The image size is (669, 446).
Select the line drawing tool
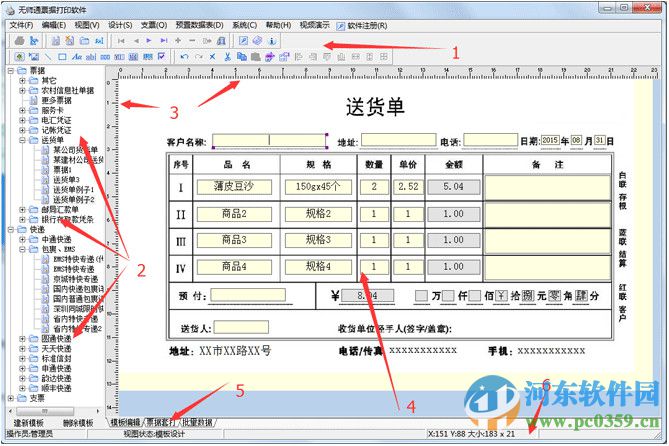(48, 56)
